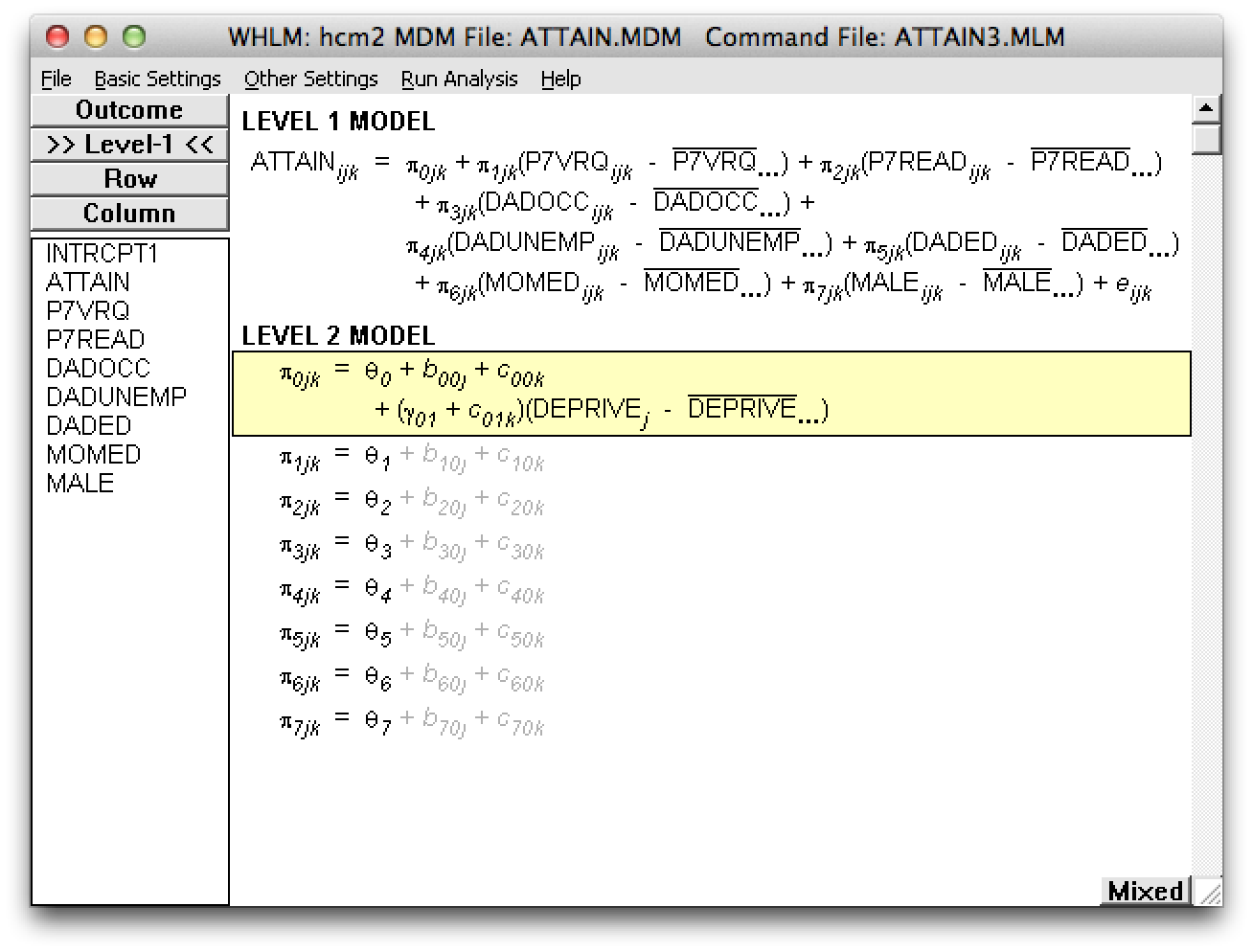Open the Row specification panel
The image size is (1253, 952).
pos(128,178)
